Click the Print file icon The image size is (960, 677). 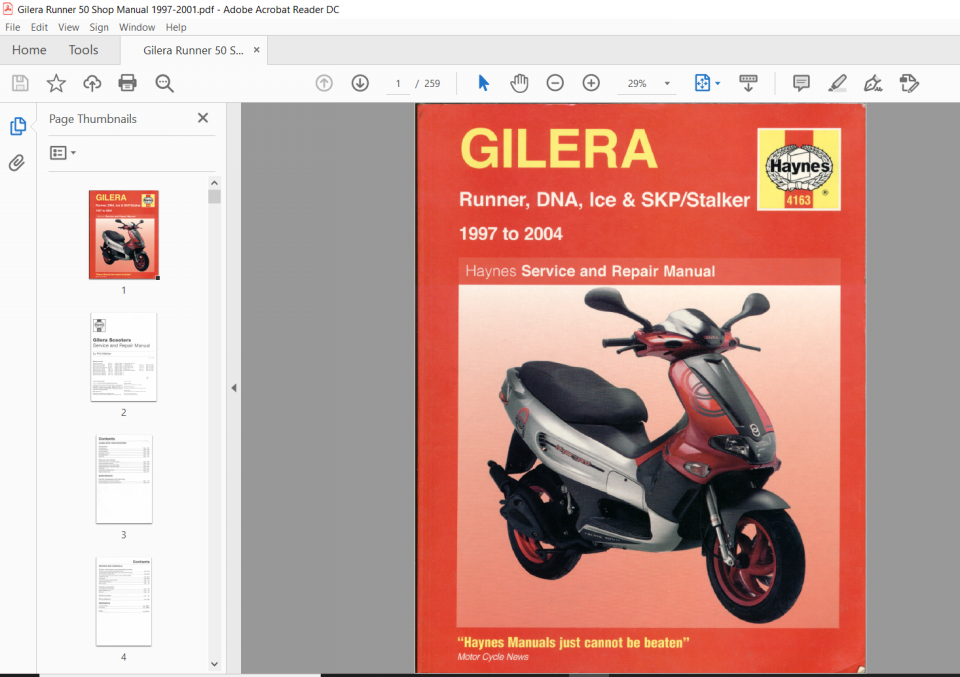[x=128, y=83]
